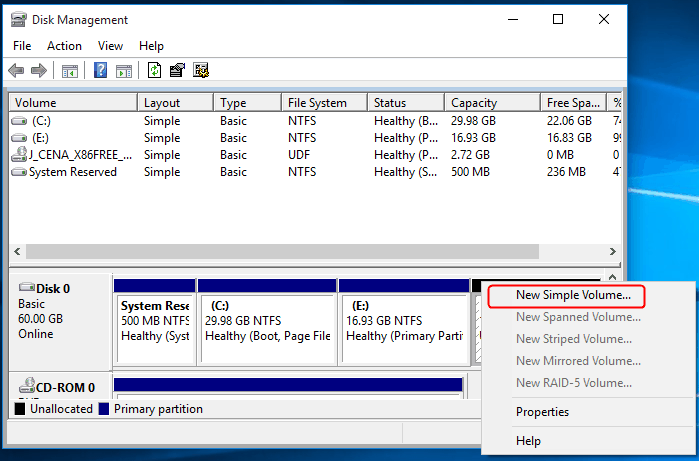Click the black Unallocated legend swatch
699x461 pixels.
coord(20,409)
